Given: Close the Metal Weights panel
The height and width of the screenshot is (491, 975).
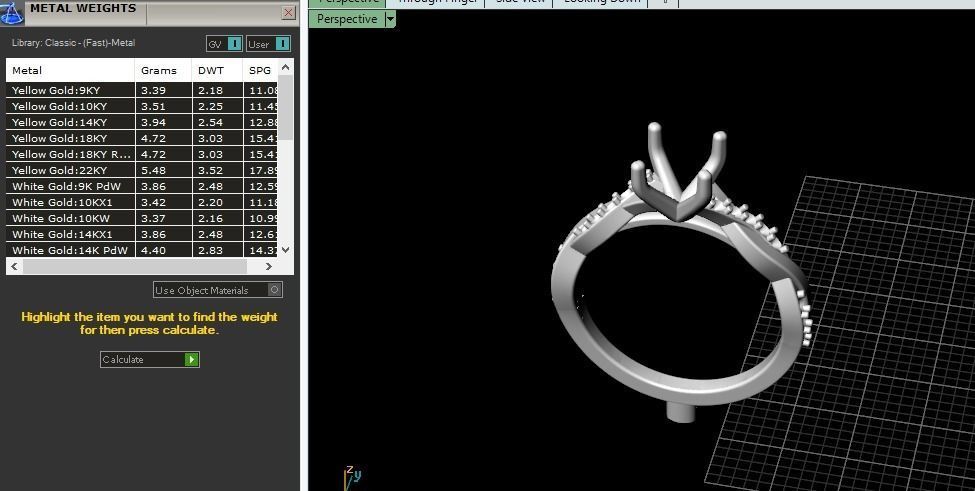Looking at the screenshot, I should [x=289, y=12].
